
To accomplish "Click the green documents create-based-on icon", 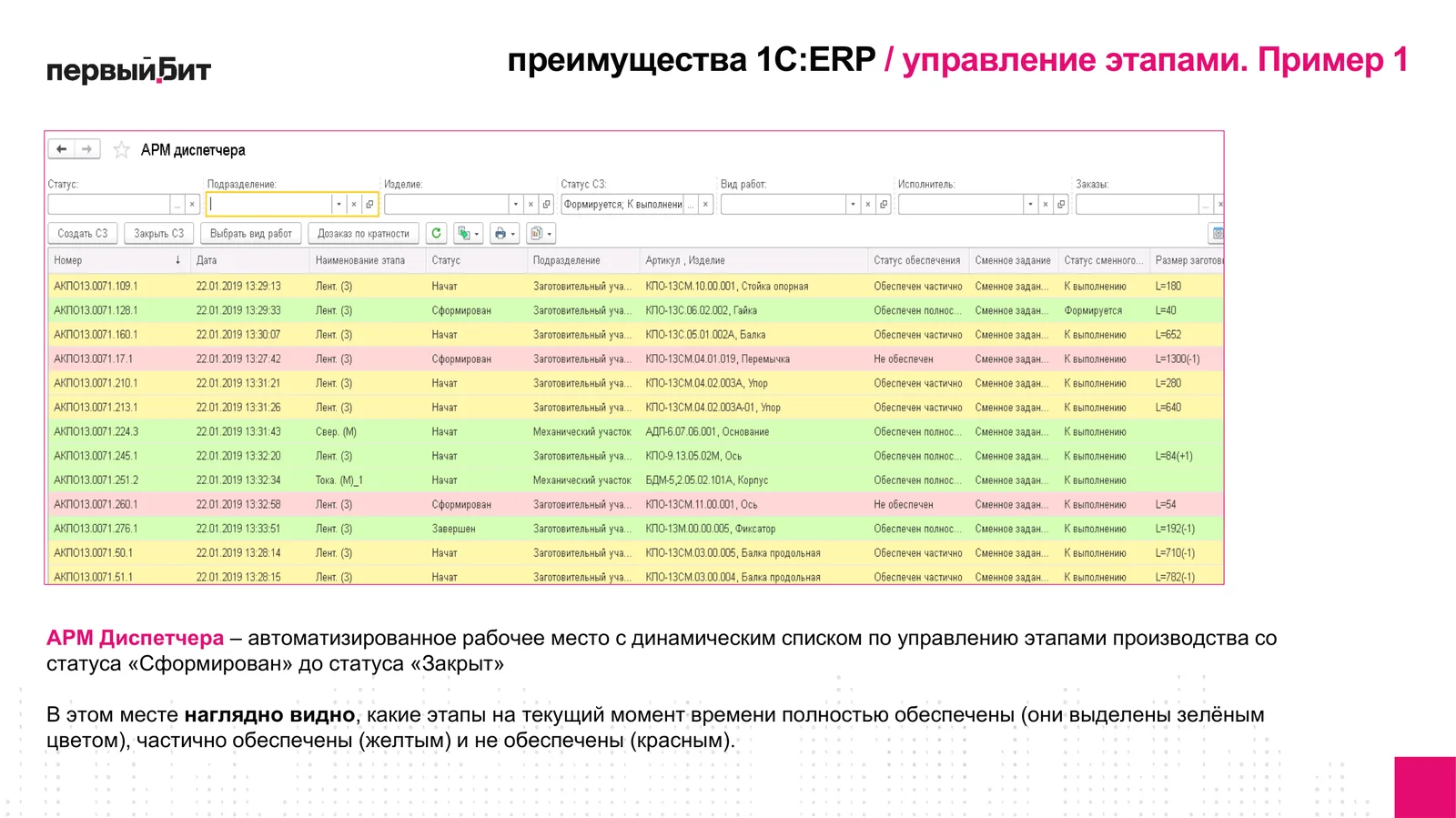I will [468, 234].
